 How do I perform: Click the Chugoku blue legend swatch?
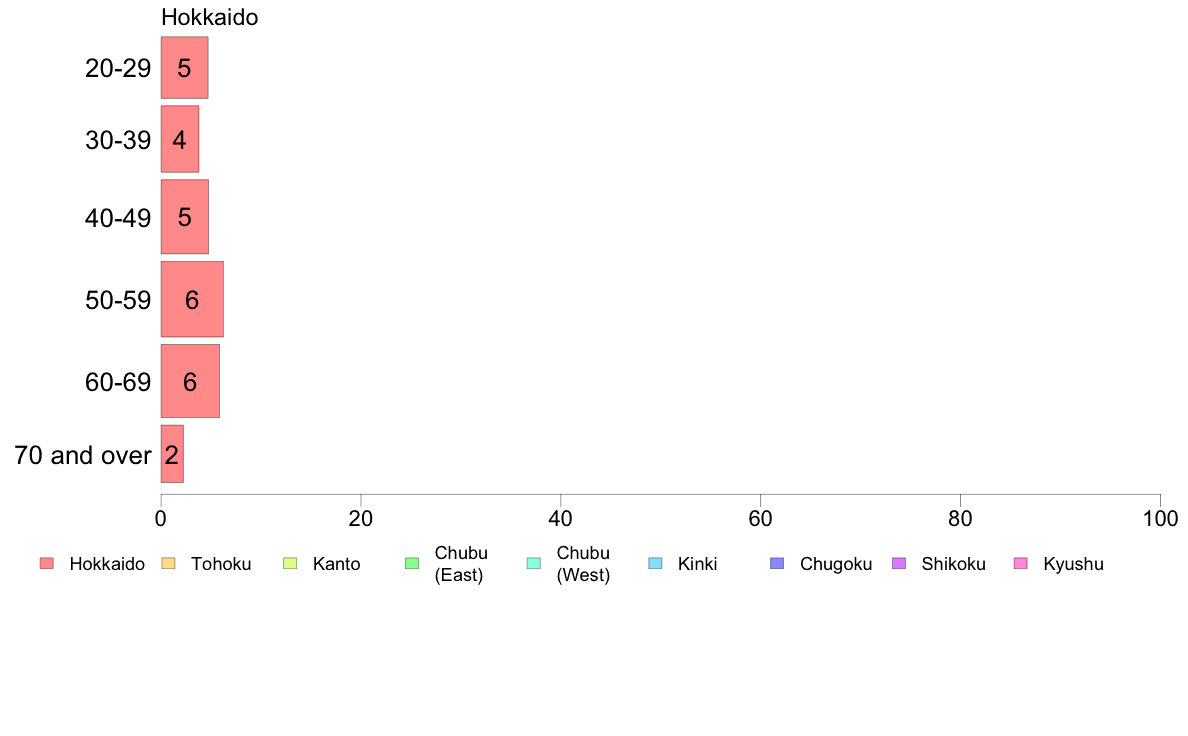point(777,563)
